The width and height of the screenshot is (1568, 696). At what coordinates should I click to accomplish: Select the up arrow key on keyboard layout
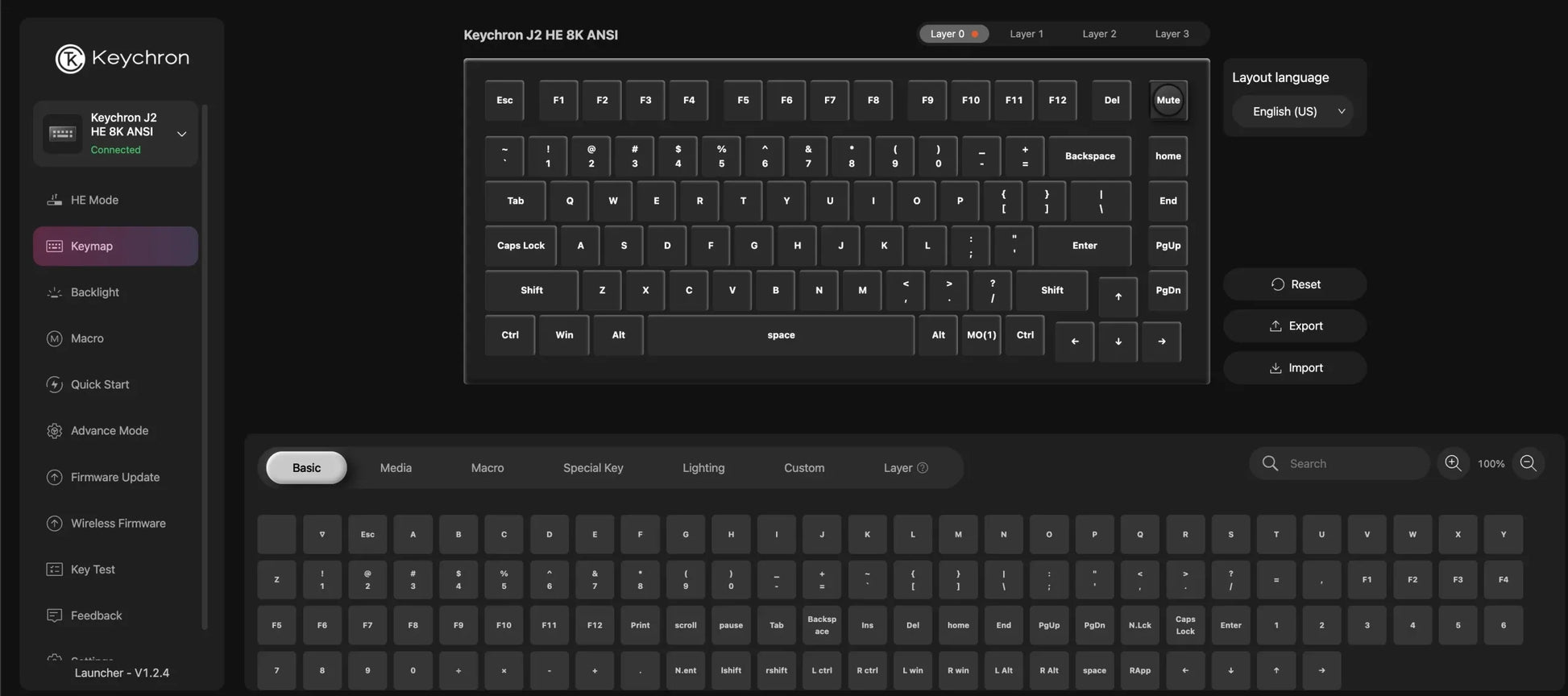(x=1118, y=296)
